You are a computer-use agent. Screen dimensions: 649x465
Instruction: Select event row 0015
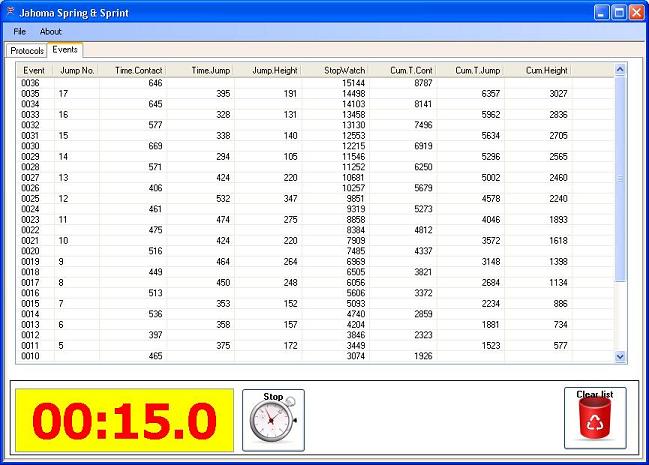[315, 304]
